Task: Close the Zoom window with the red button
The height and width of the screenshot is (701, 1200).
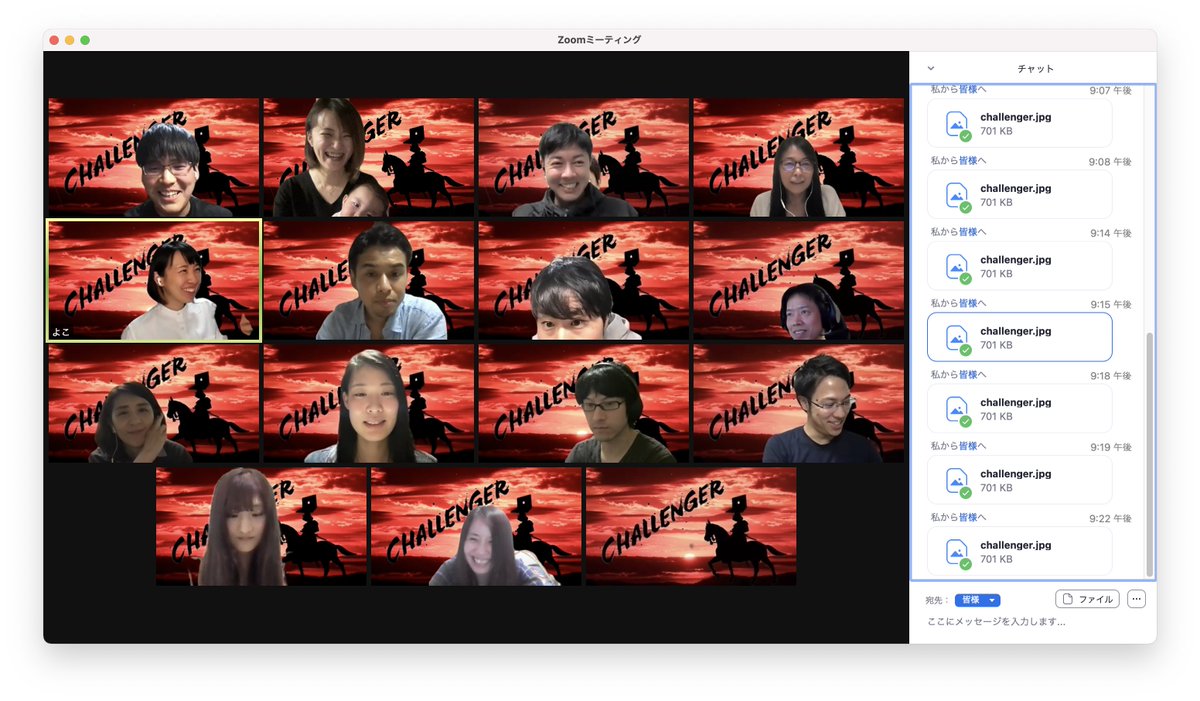Action: pos(54,40)
